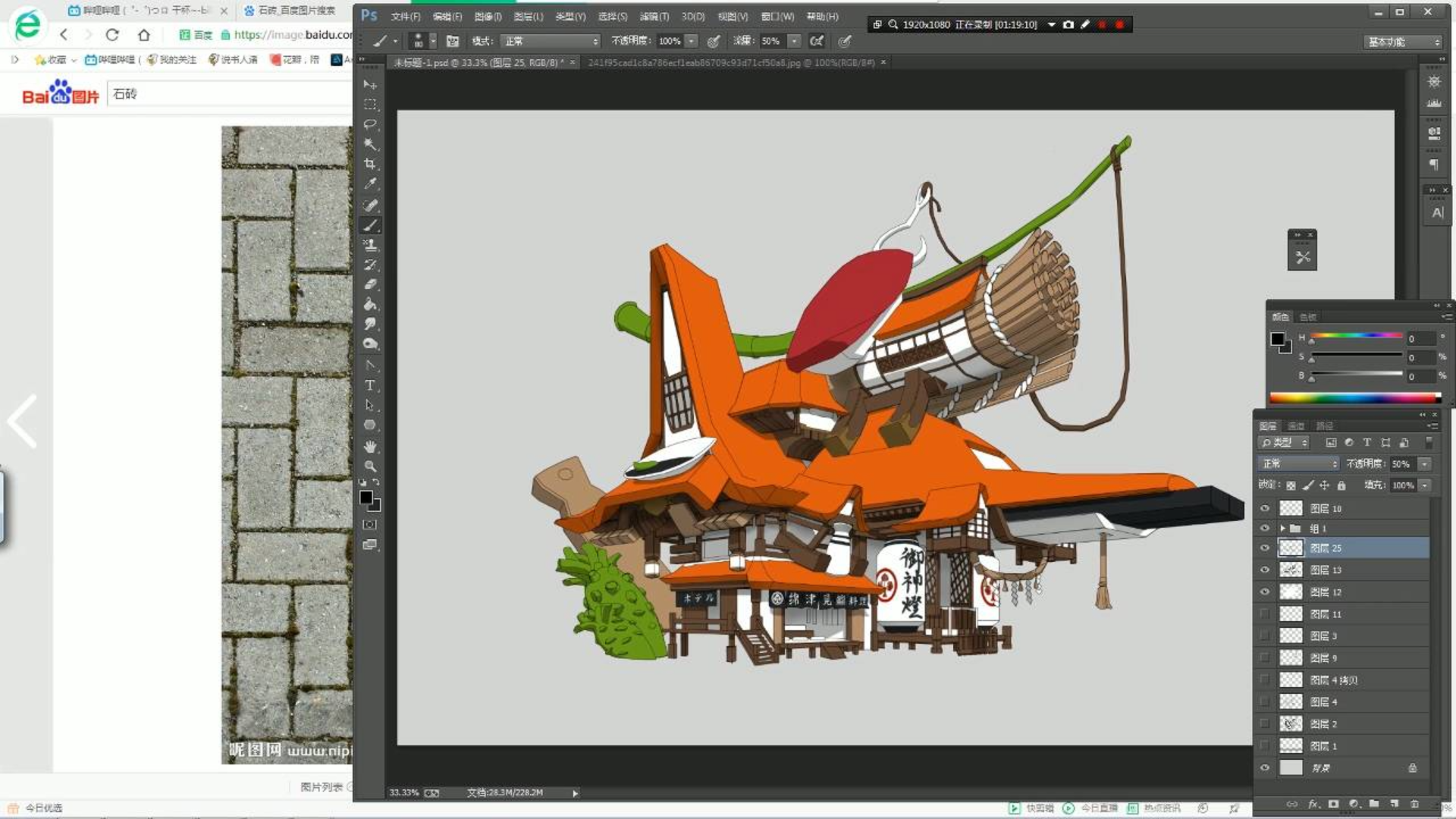Expand group 组 1 triangle
The height and width of the screenshot is (819, 1456).
pos(1282,529)
